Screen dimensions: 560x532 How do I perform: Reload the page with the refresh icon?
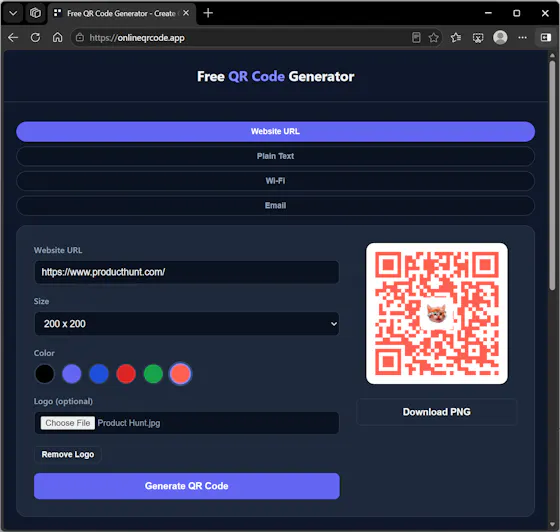pos(35,37)
